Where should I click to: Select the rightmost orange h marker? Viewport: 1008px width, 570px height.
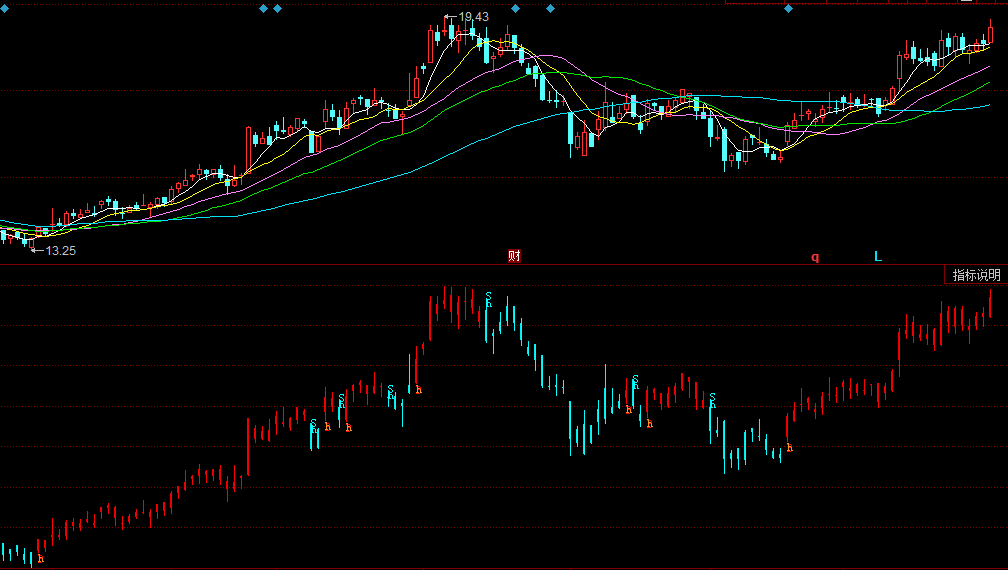(789, 448)
